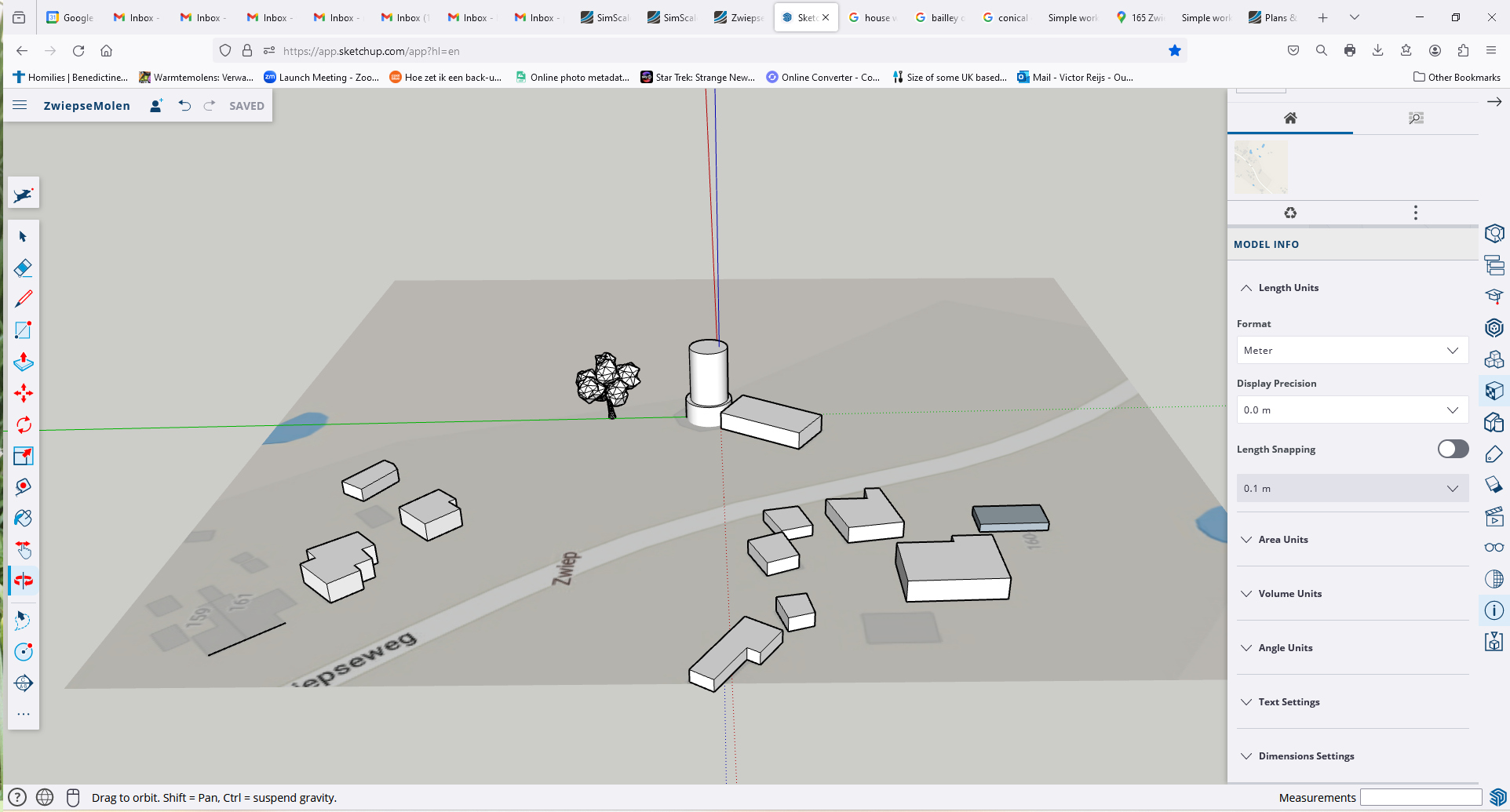The width and height of the screenshot is (1510, 812).
Task: Enable the Length Snapping toggle
Action: click(x=1452, y=448)
